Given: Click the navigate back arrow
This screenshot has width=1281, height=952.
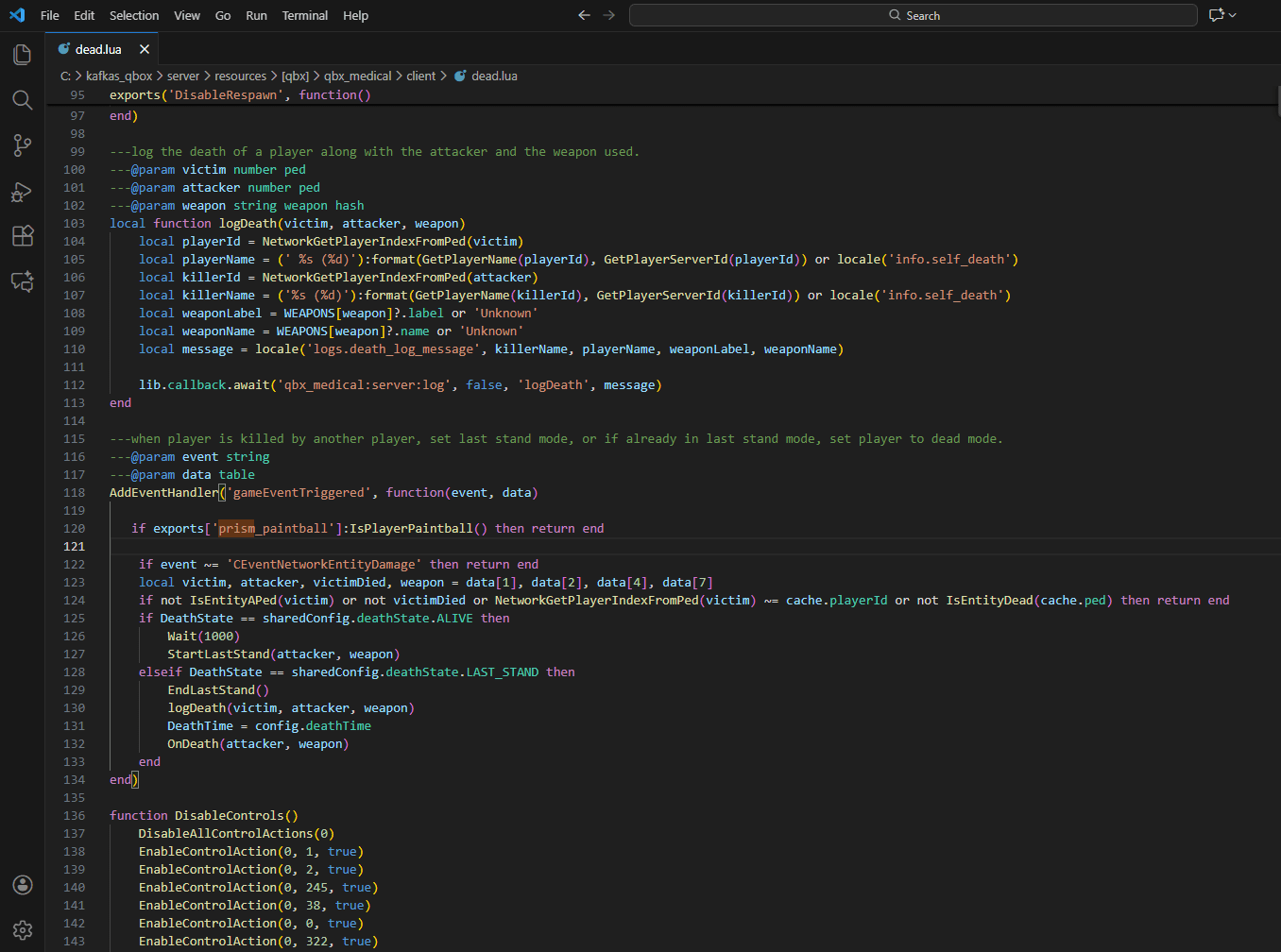Looking at the screenshot, I should 584,15.
